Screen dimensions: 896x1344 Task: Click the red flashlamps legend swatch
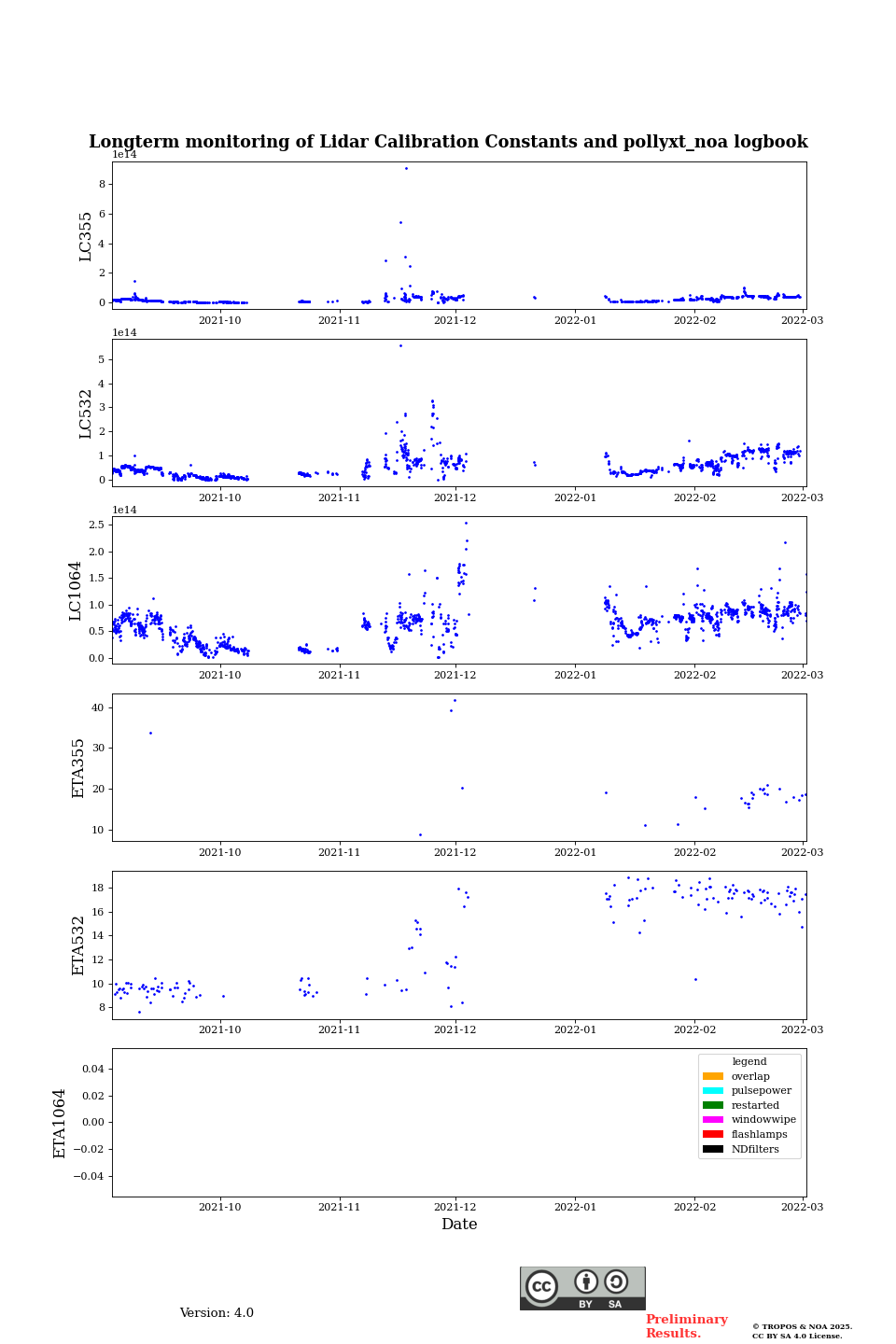pyautogui.click(x=713, y=1134)
